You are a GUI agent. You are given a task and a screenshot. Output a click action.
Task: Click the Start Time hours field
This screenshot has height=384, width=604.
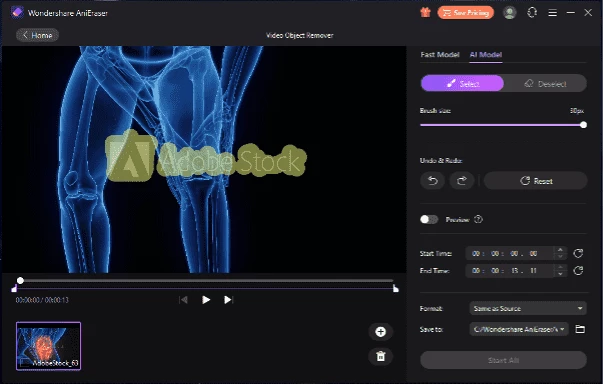click(x=476, y=253)
